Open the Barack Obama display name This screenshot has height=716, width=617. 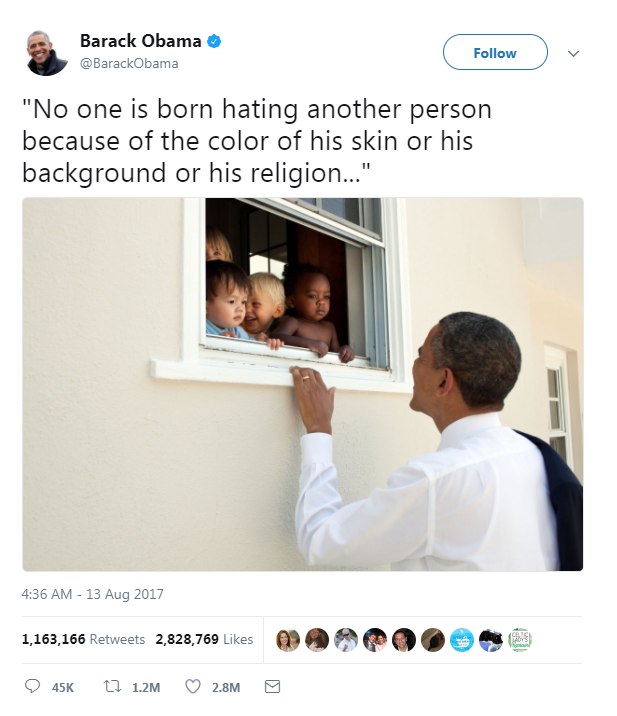pyautogui.click(x=141, y=41)
